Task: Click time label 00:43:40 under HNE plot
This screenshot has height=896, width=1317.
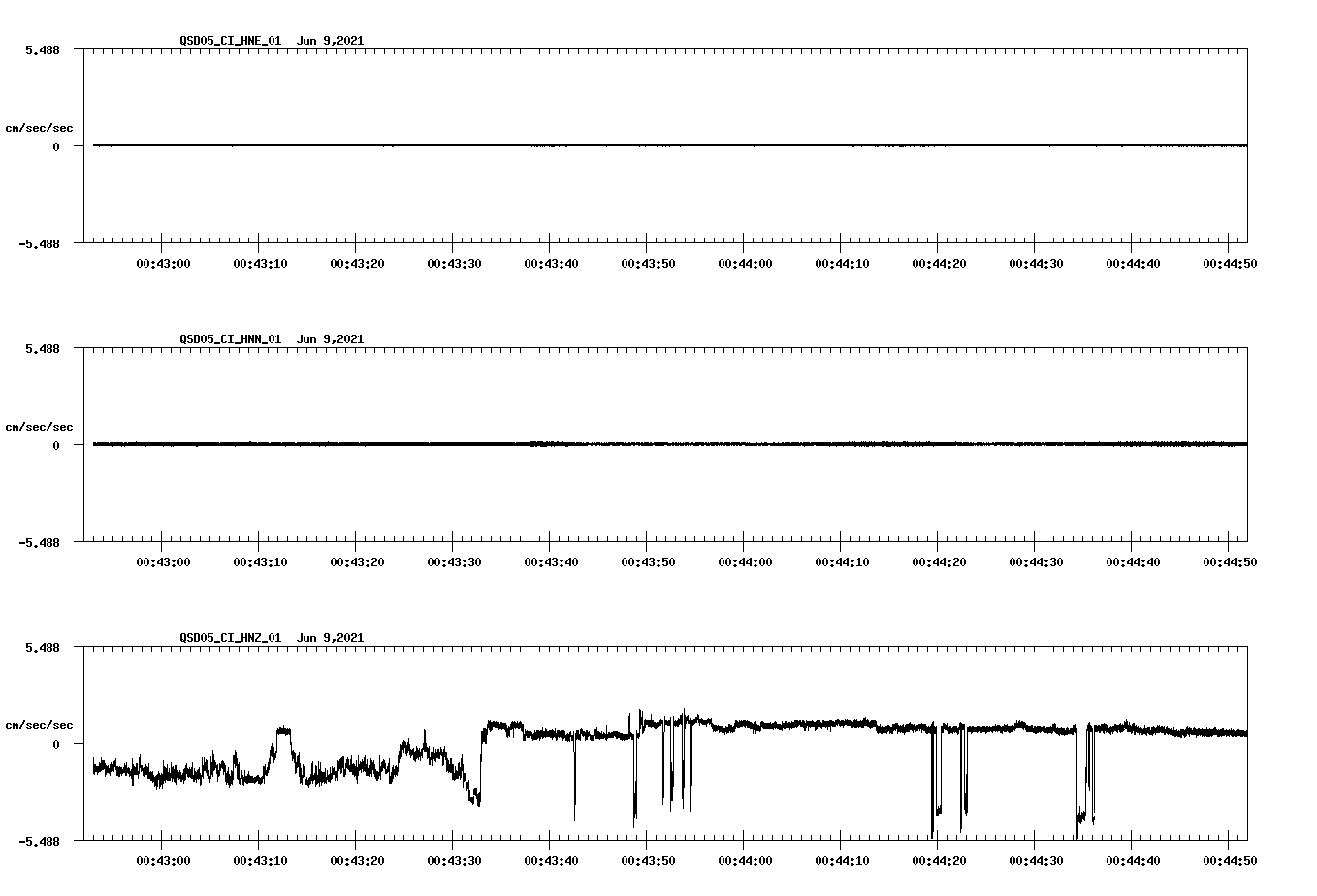Action: click(x=551, y=263)
